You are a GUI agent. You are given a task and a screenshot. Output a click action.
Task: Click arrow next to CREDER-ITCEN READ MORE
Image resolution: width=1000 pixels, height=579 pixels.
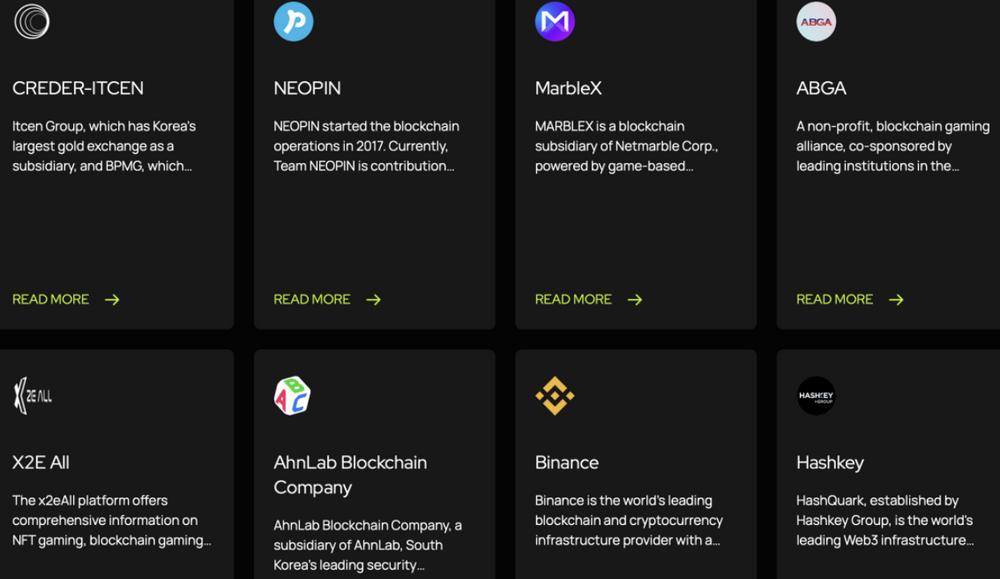(x=112, y=299)
